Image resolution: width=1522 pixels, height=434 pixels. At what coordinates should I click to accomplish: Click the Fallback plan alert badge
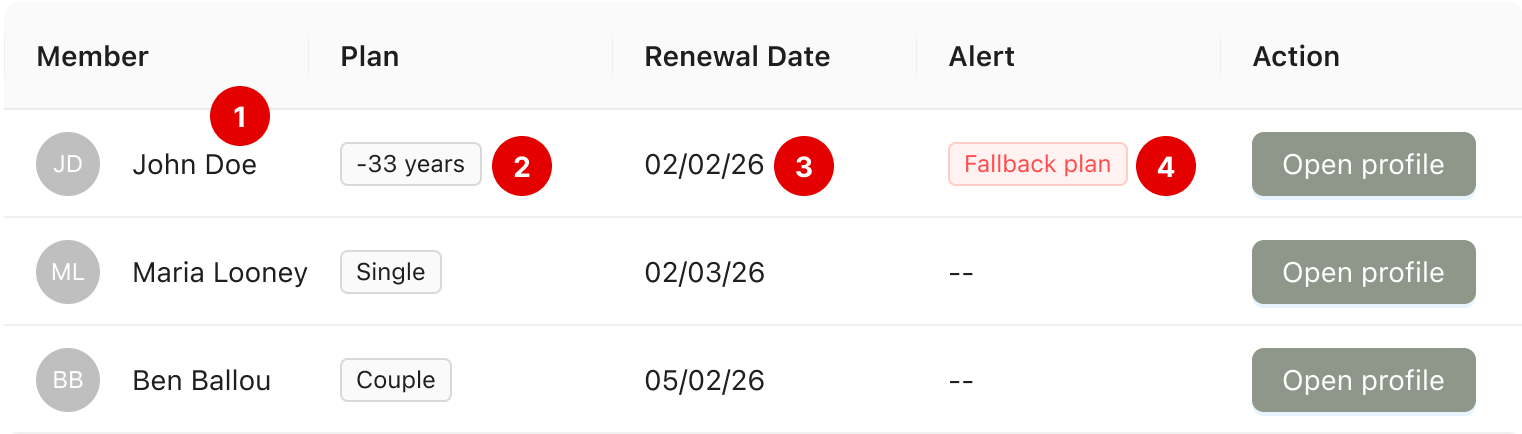click(x=1038, y=164)
